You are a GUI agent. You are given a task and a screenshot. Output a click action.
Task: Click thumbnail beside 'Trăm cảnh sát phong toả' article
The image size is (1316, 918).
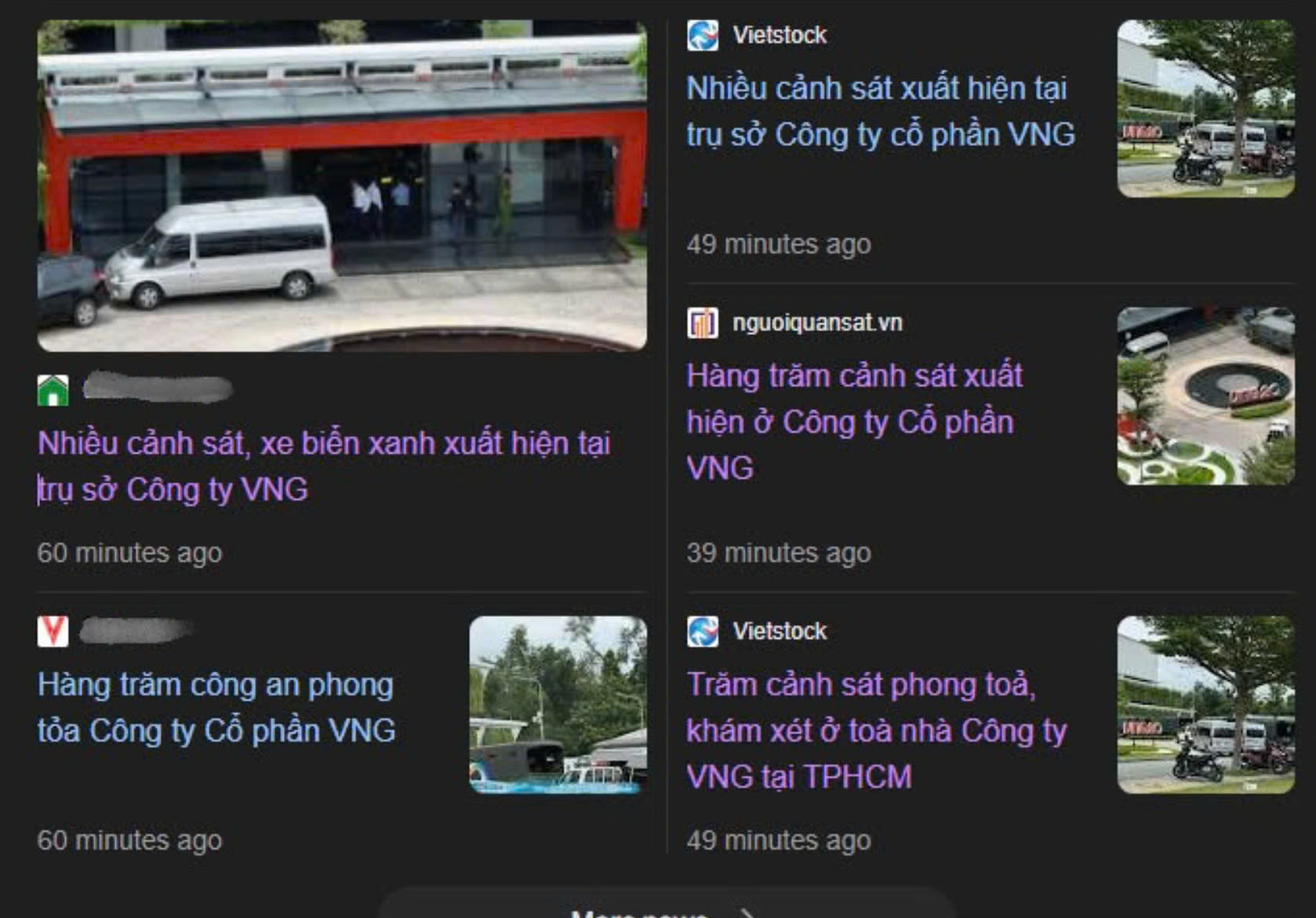1205,705
